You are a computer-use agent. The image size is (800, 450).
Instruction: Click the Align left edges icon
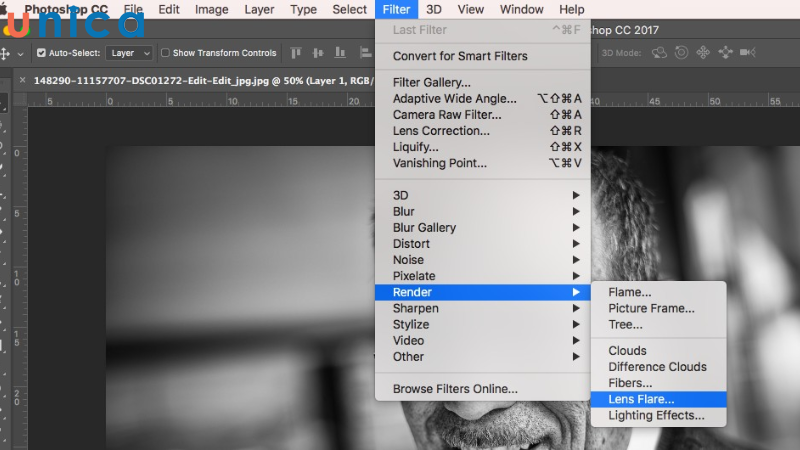click(x=365, y=53)
